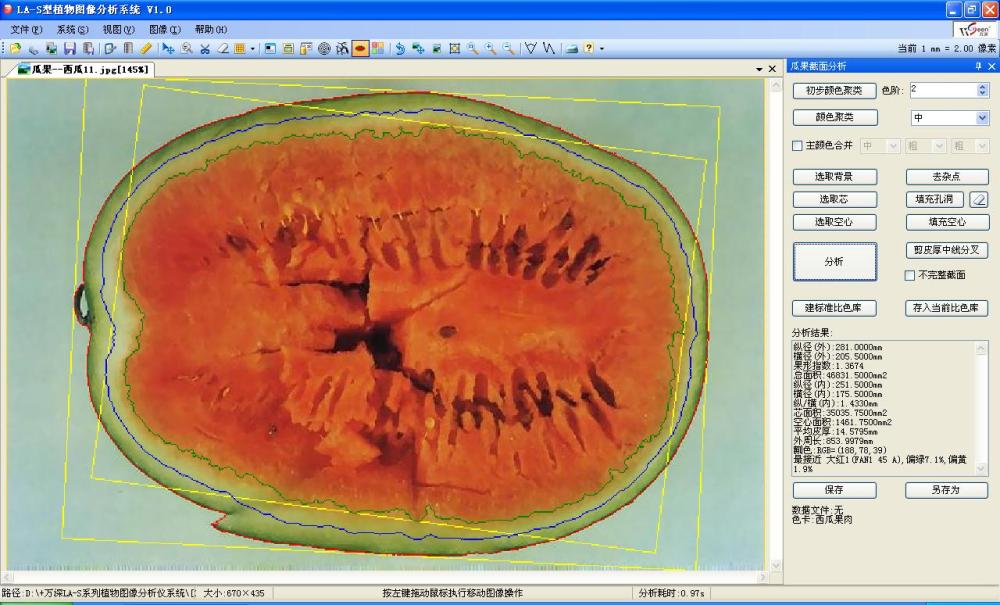Enable the 主颜色合并 checkbox
Screen dimensions: 1000x605
(x=797, y=146)
